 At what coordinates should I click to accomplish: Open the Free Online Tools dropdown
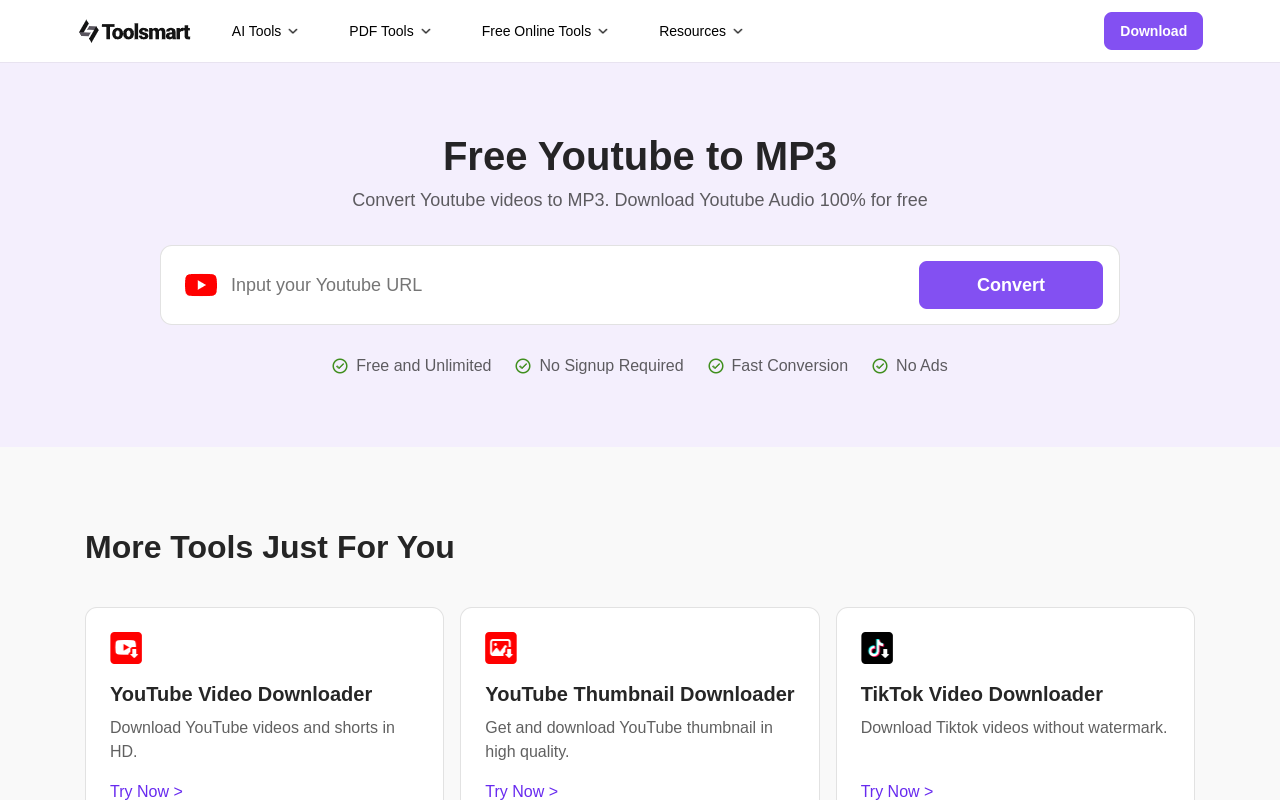[545, 31]
